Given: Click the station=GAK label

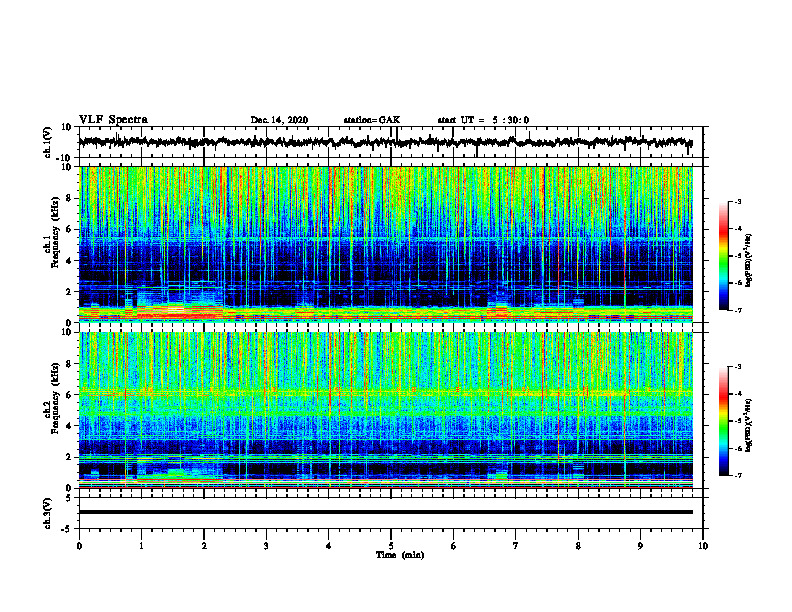Looking at the screenshot, I should (372, 120).
